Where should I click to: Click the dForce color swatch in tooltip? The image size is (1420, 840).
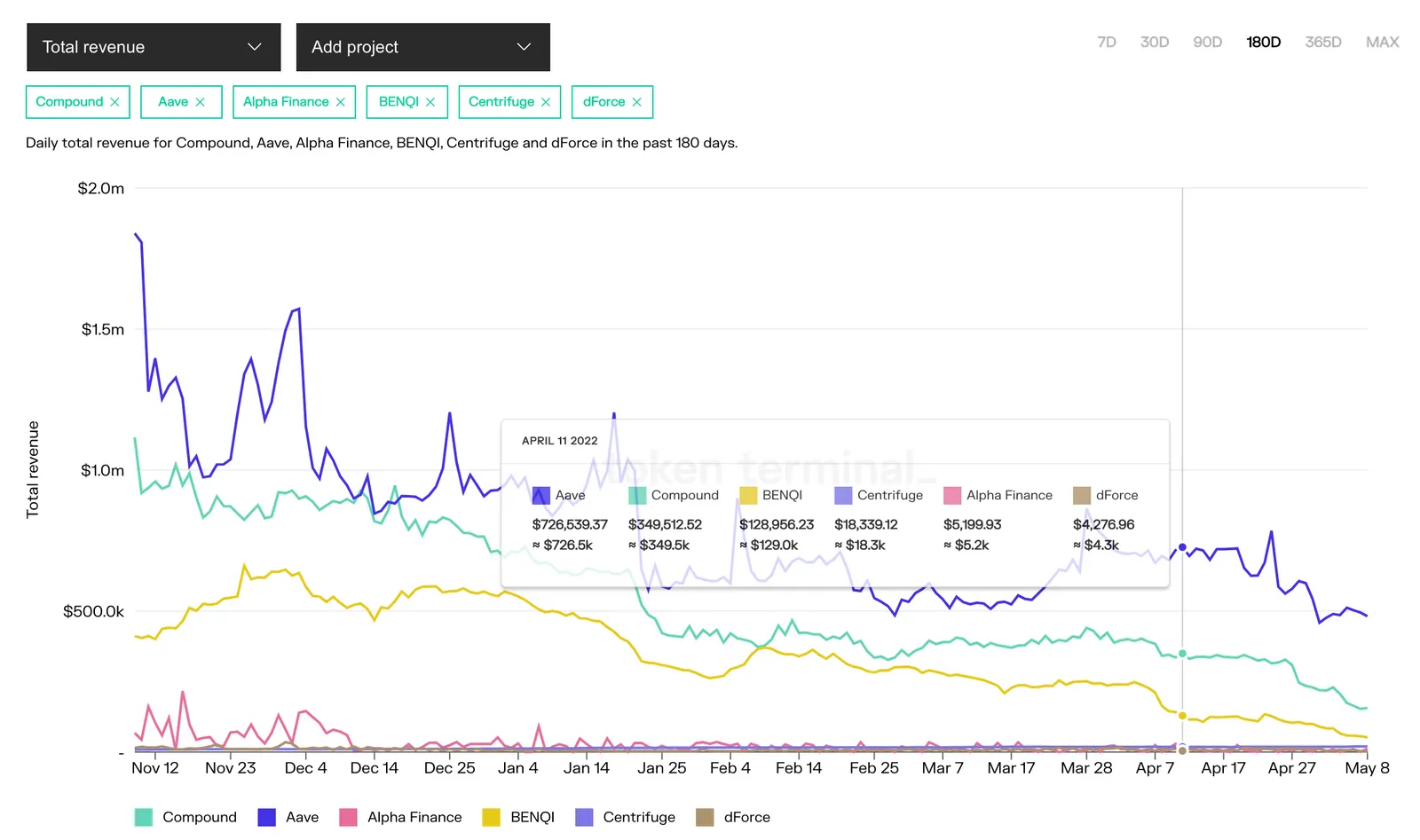(x=1082, y=495)
